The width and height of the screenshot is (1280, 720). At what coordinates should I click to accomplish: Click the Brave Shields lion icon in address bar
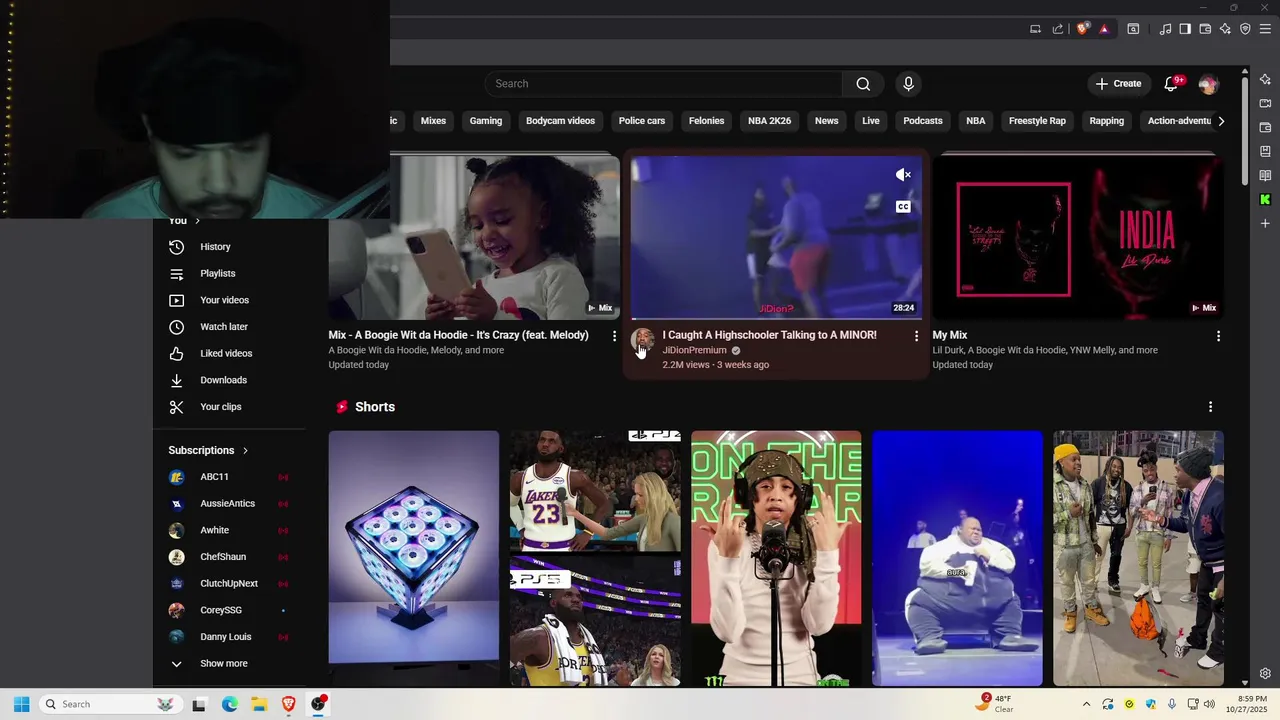tap(1083, 29)
